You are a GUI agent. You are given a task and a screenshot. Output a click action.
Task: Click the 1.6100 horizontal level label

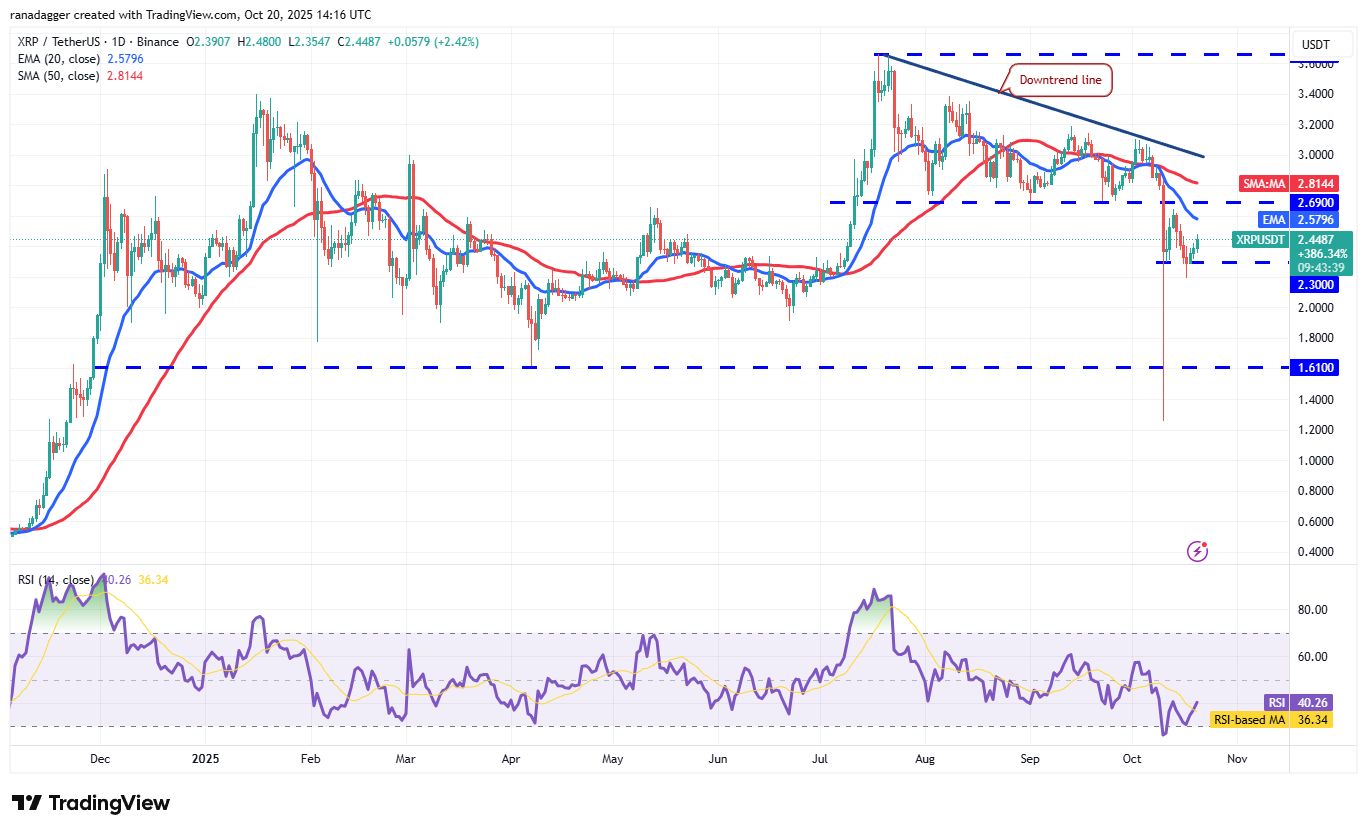pyautogui.click(x=1315, y=368)
